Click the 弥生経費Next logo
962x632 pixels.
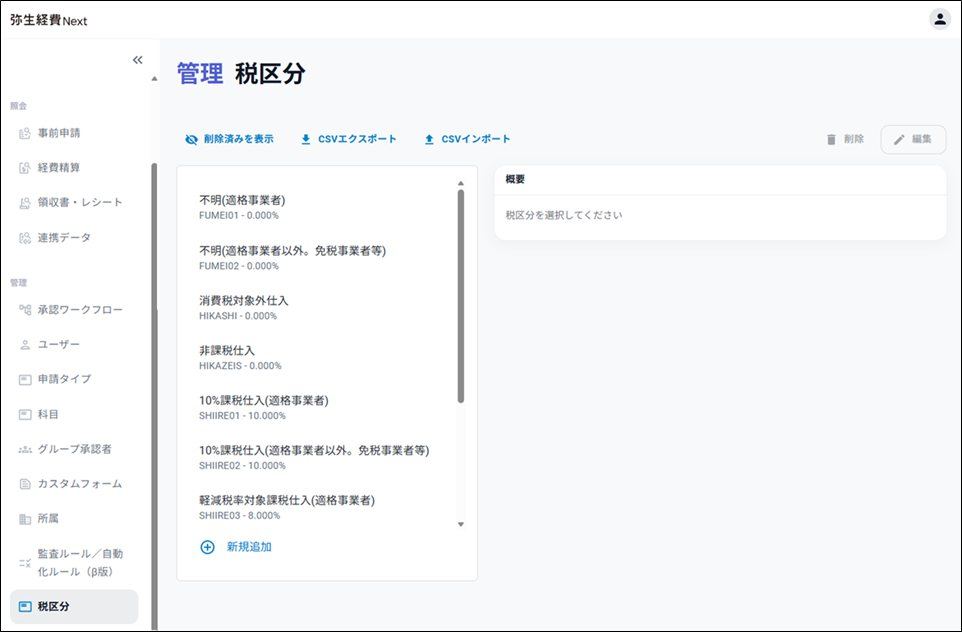point(48,20)
